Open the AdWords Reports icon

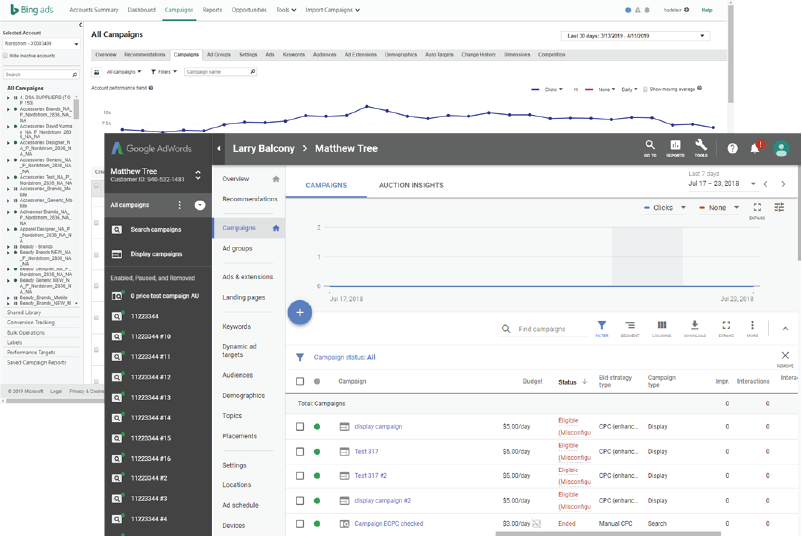click(x=675, y=145)
